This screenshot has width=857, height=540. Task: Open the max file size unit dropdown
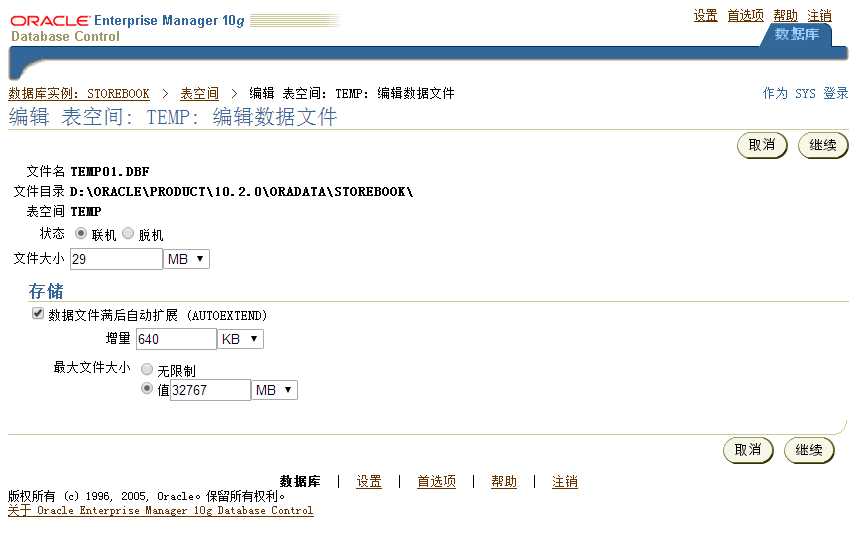[x=274, y=390]
